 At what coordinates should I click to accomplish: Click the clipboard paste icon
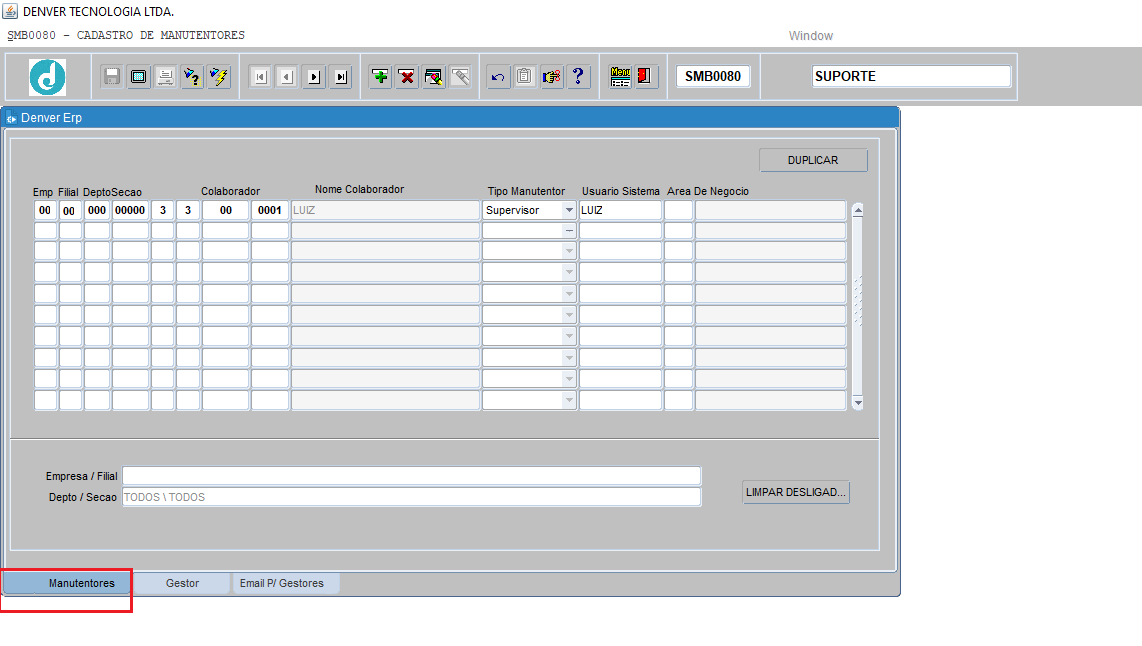[x=524, y=76]
